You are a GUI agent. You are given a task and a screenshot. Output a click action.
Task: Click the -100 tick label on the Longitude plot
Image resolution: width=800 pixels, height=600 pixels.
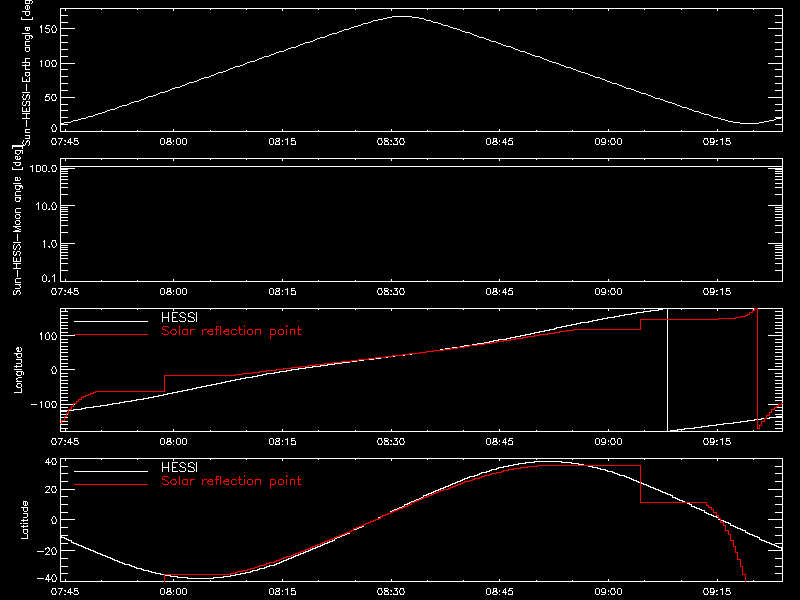coord(44,404)
